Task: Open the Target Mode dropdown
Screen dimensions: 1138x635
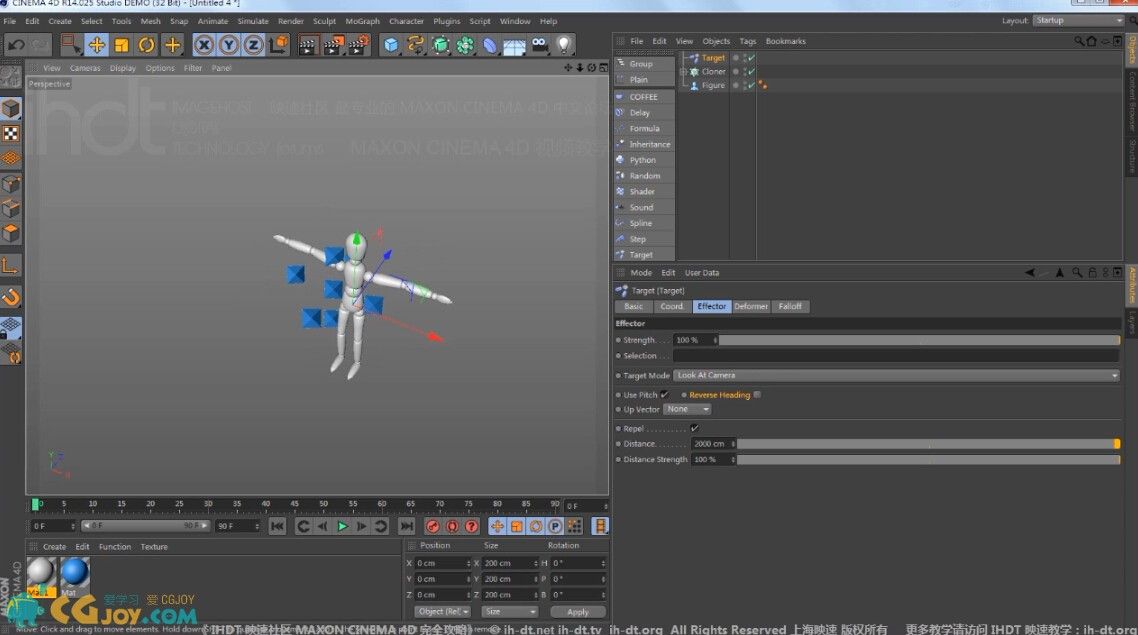Action: [896, 375]
